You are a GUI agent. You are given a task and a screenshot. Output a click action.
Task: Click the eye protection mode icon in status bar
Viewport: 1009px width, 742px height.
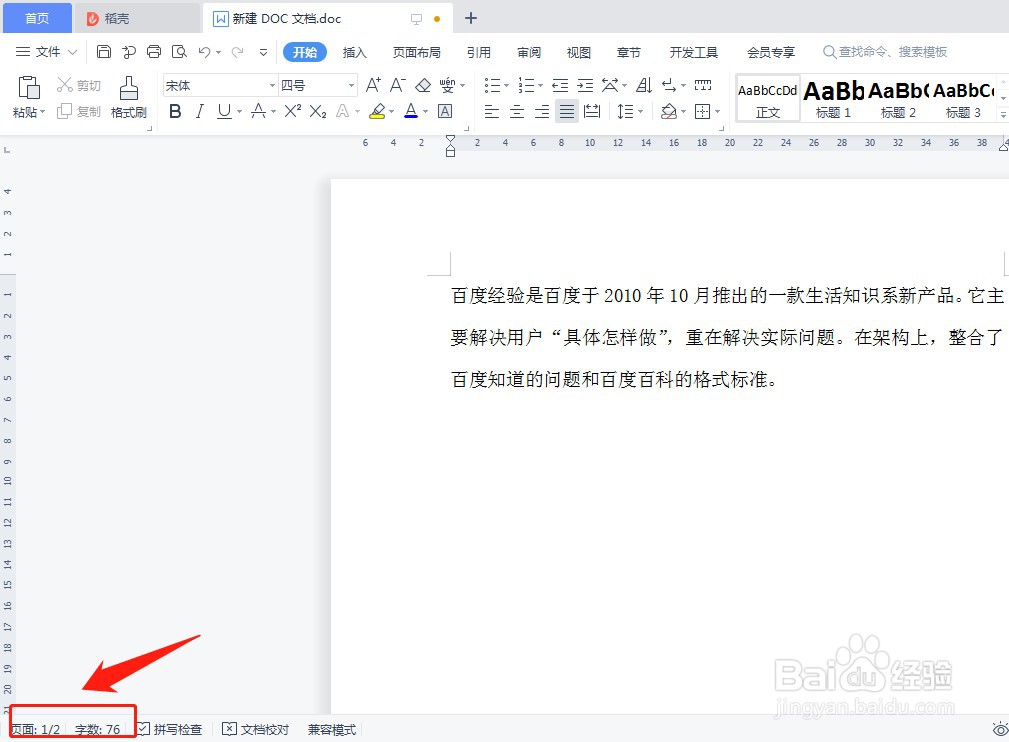click(1000, 730)
